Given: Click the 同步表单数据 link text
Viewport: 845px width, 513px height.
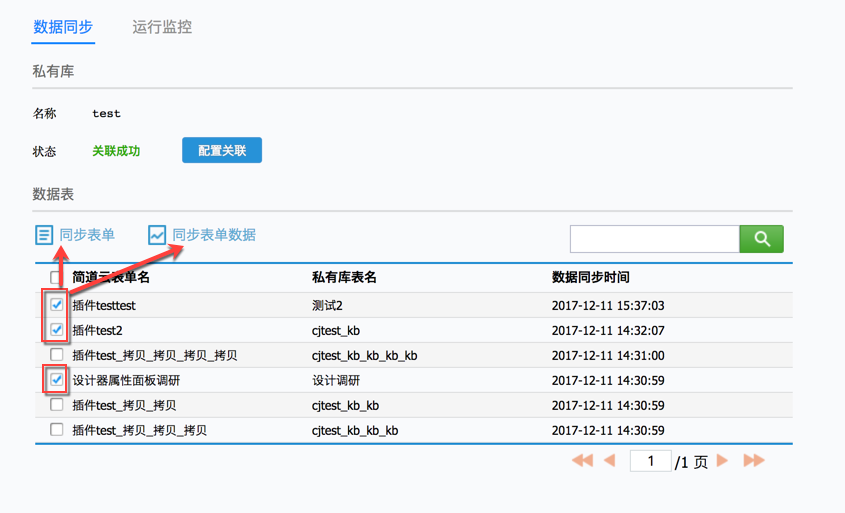Looking at the screenshot, I should tap(214, 235).
